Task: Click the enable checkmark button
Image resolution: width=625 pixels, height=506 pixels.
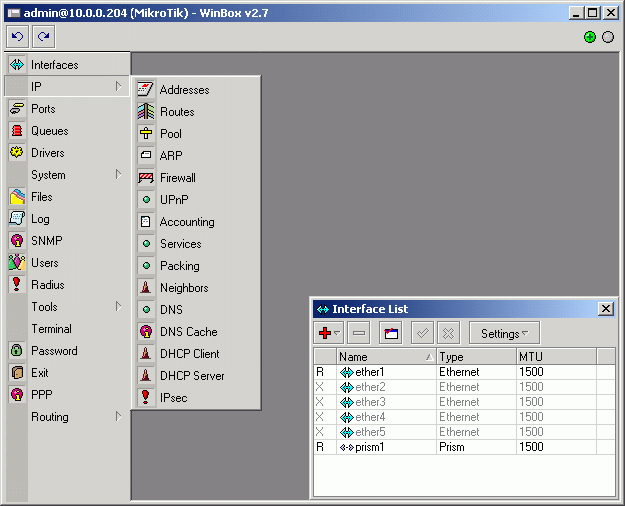Action: [423, 333]
